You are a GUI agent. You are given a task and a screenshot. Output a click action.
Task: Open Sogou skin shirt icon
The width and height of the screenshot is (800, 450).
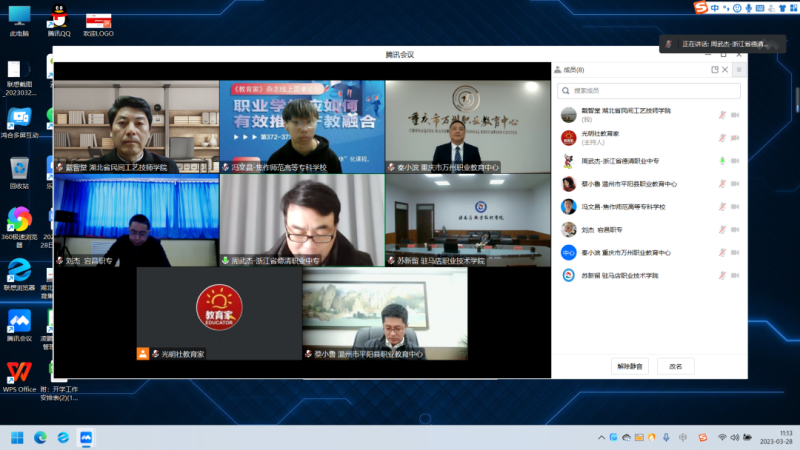(782, 8)
